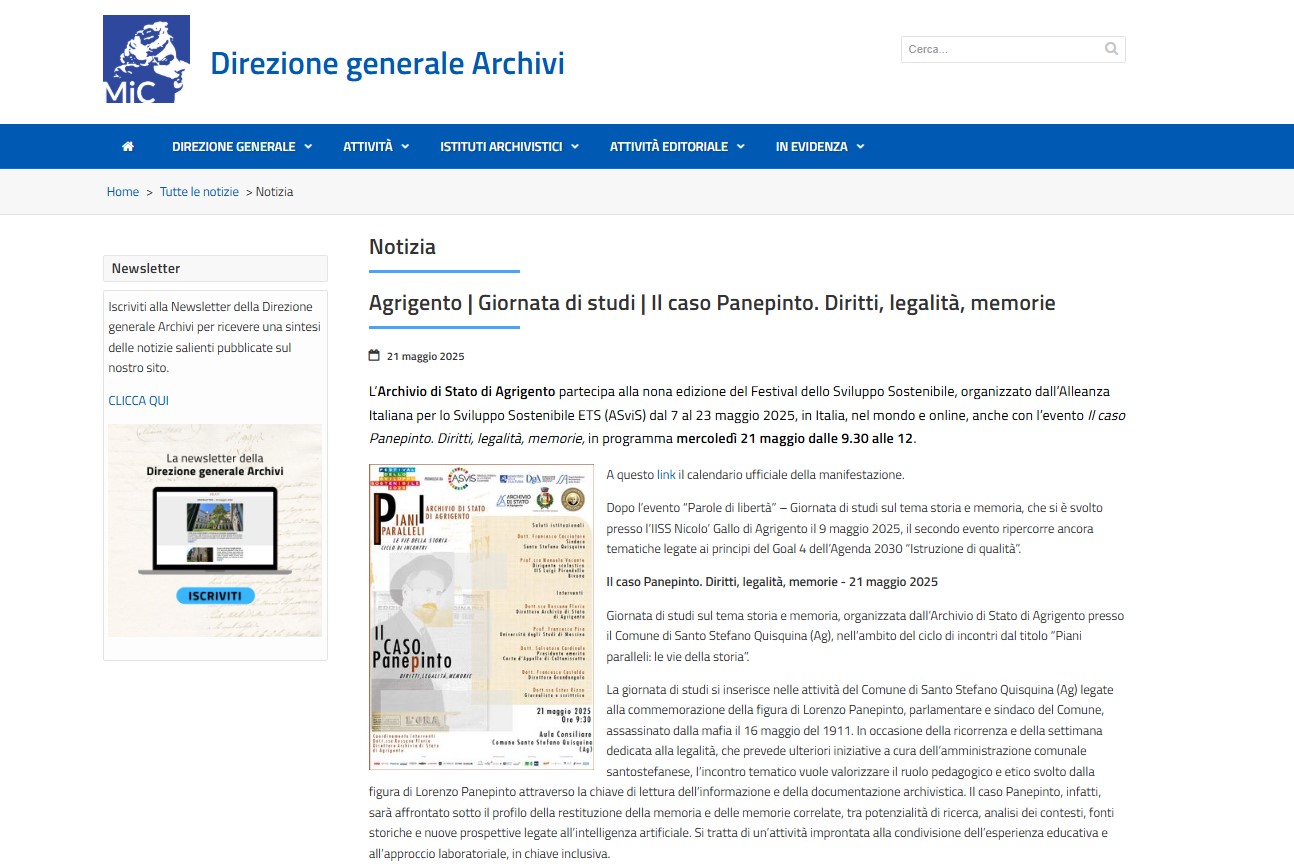Click the home icon in navigation bar
The width and height of the screenshot is (1294, 867).
tap(128, 146)
